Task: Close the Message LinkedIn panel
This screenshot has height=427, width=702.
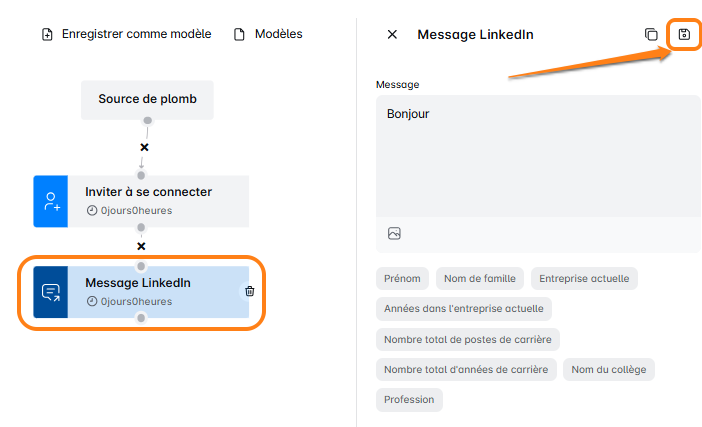Action: 392,35
